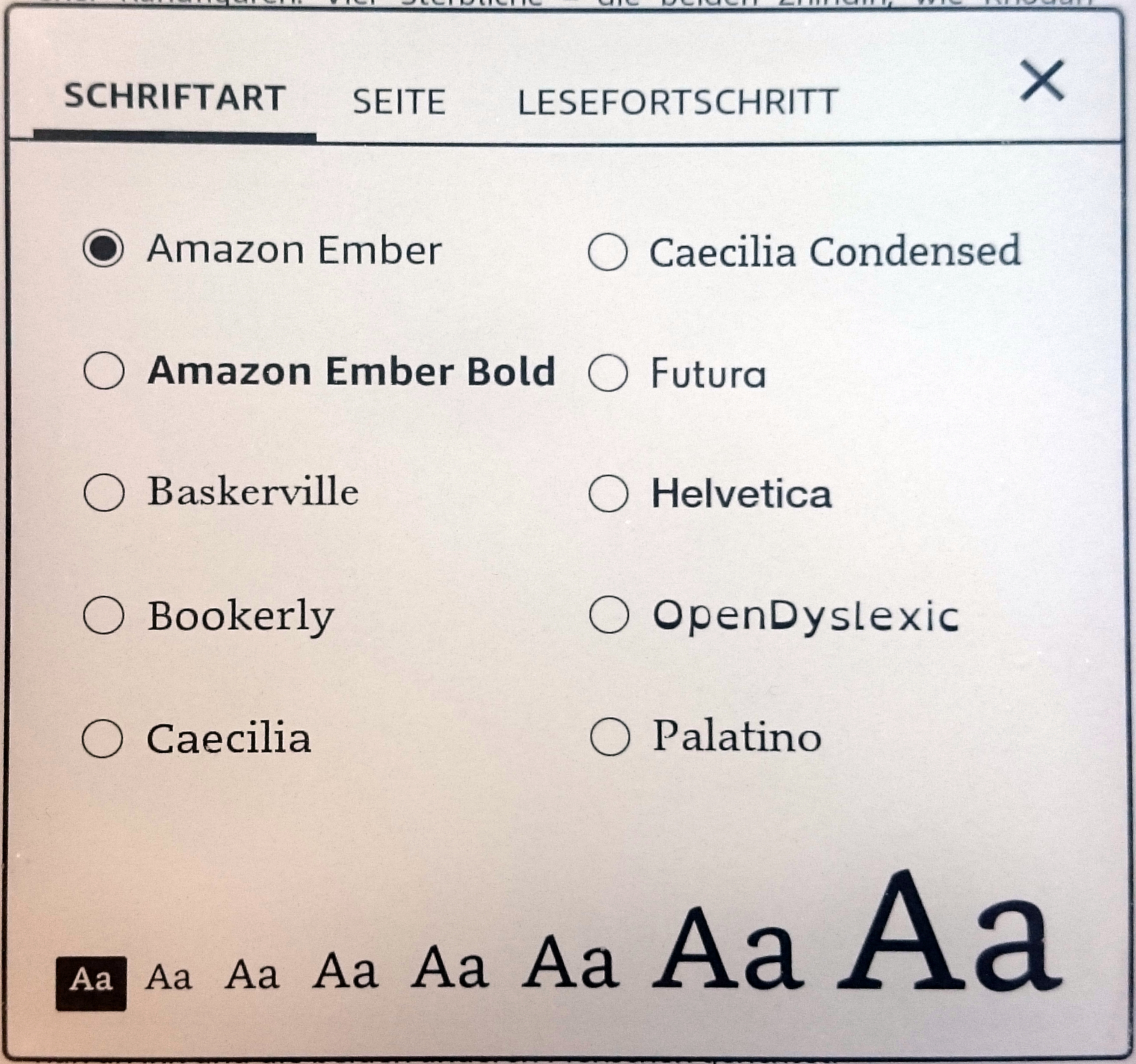This screenshot has width=1136, height=1064.
Task: Select Palatino font radio button
Action: (610, 737)
